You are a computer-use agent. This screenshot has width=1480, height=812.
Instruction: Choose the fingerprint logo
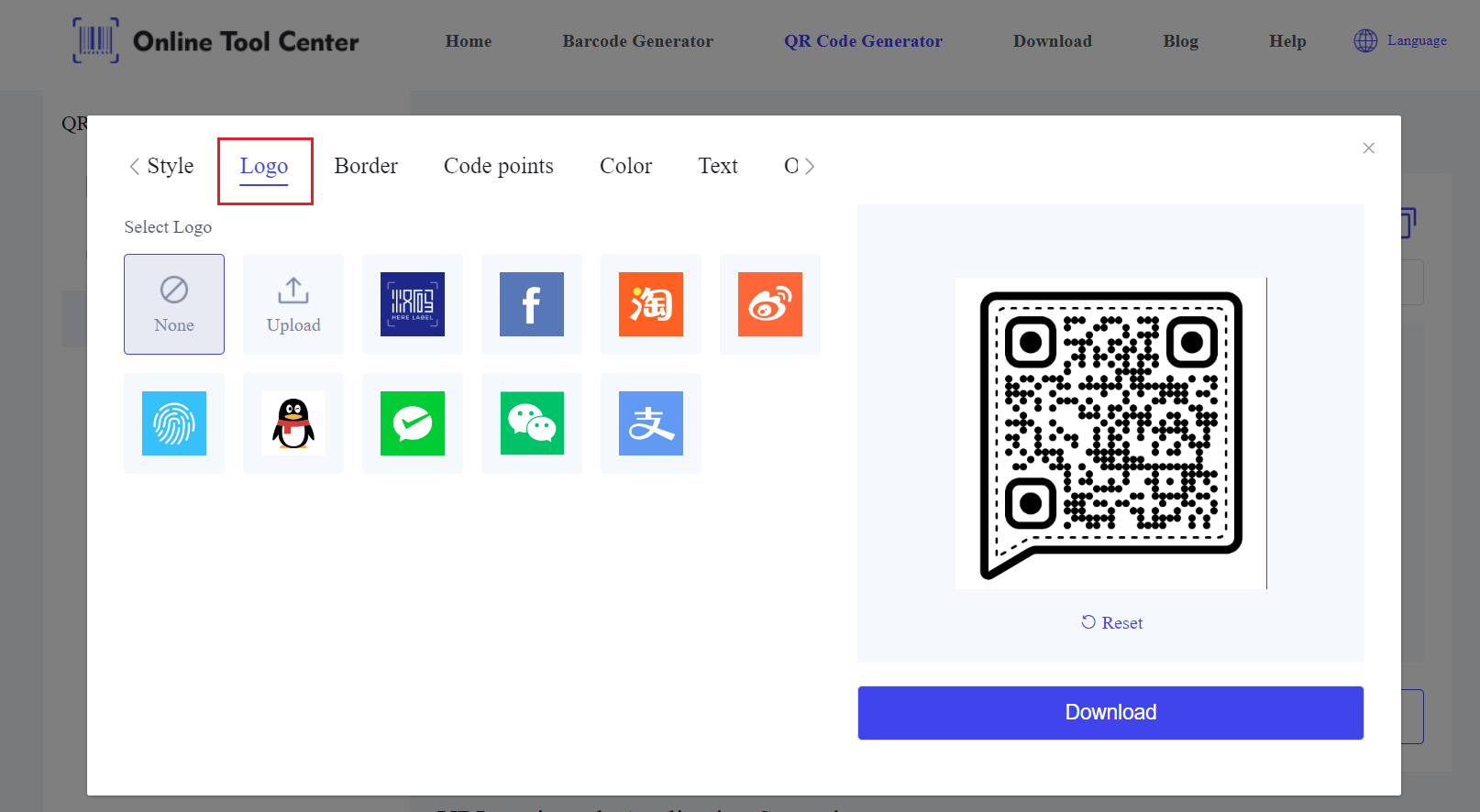[174, 423]
